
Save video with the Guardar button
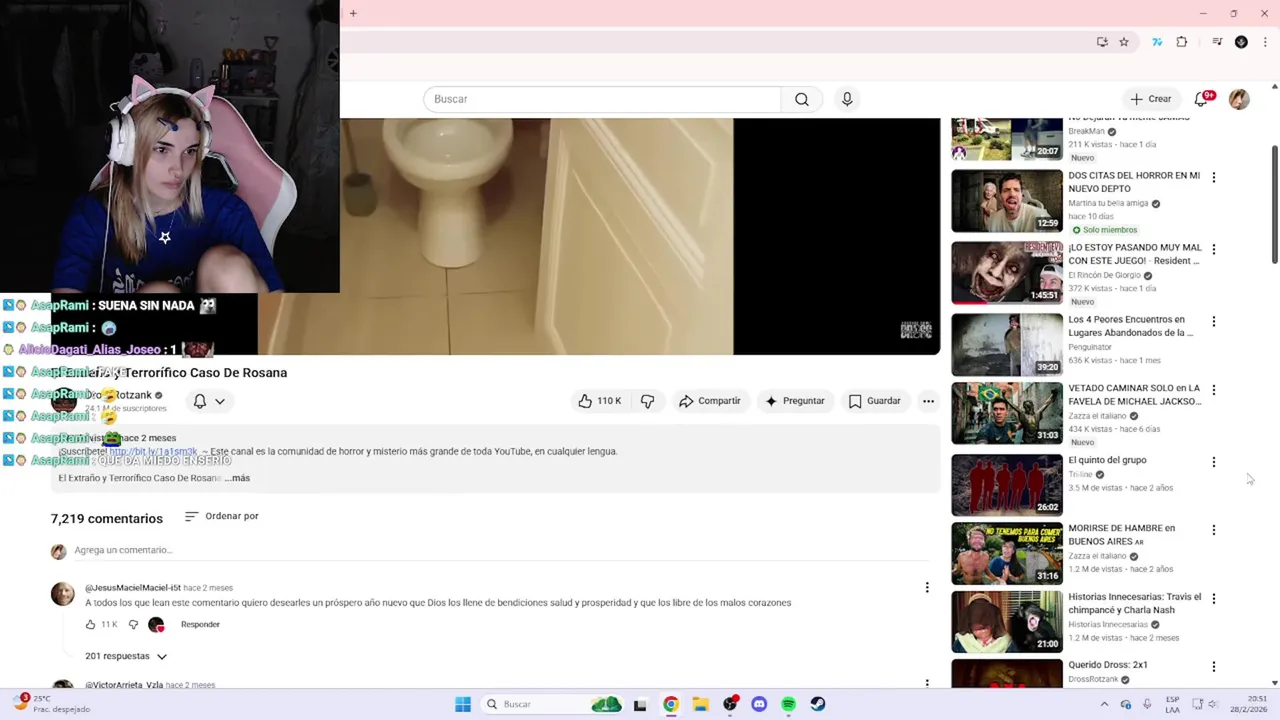pos(874,401)
